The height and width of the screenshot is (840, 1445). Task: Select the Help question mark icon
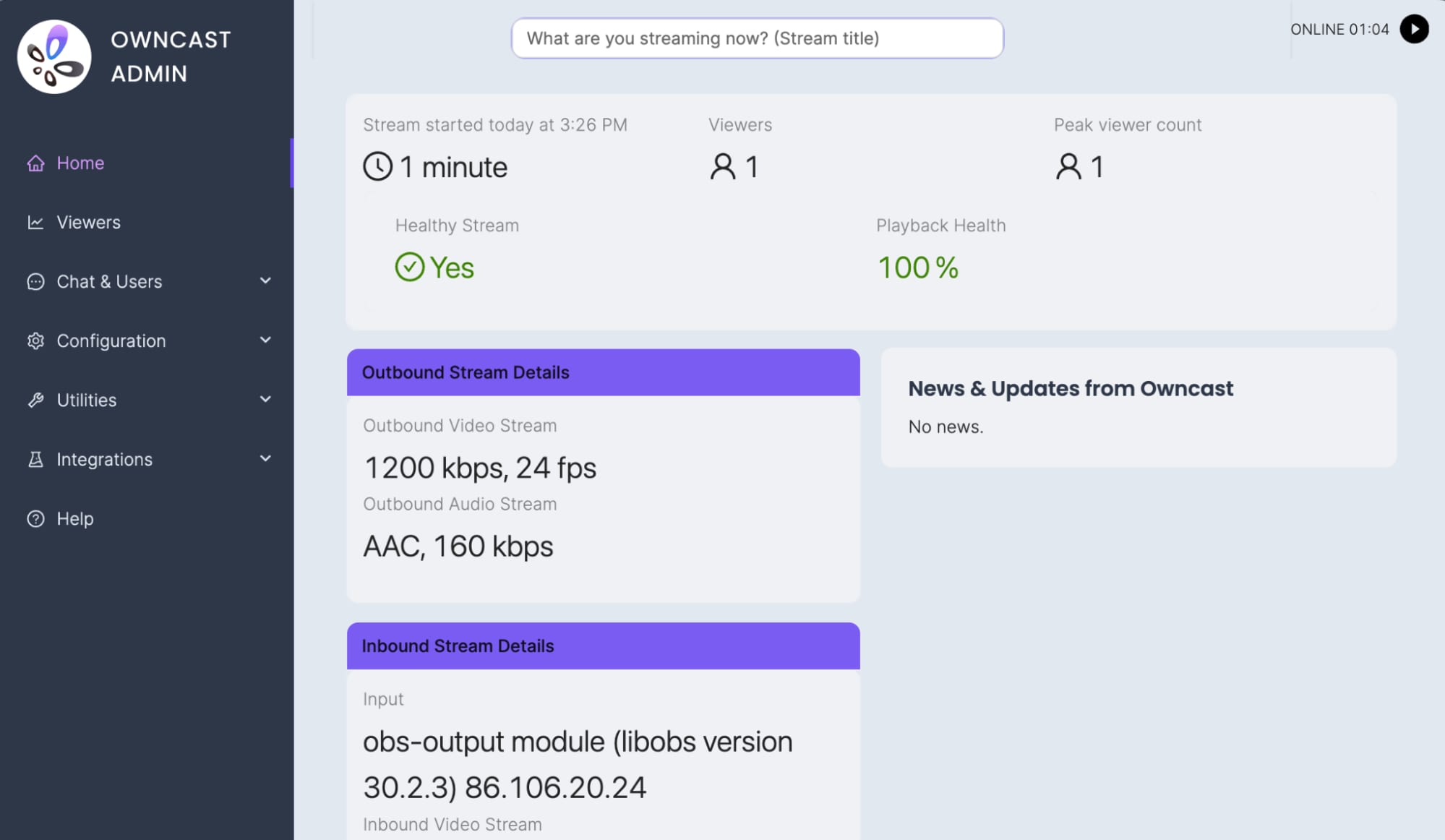35,518
